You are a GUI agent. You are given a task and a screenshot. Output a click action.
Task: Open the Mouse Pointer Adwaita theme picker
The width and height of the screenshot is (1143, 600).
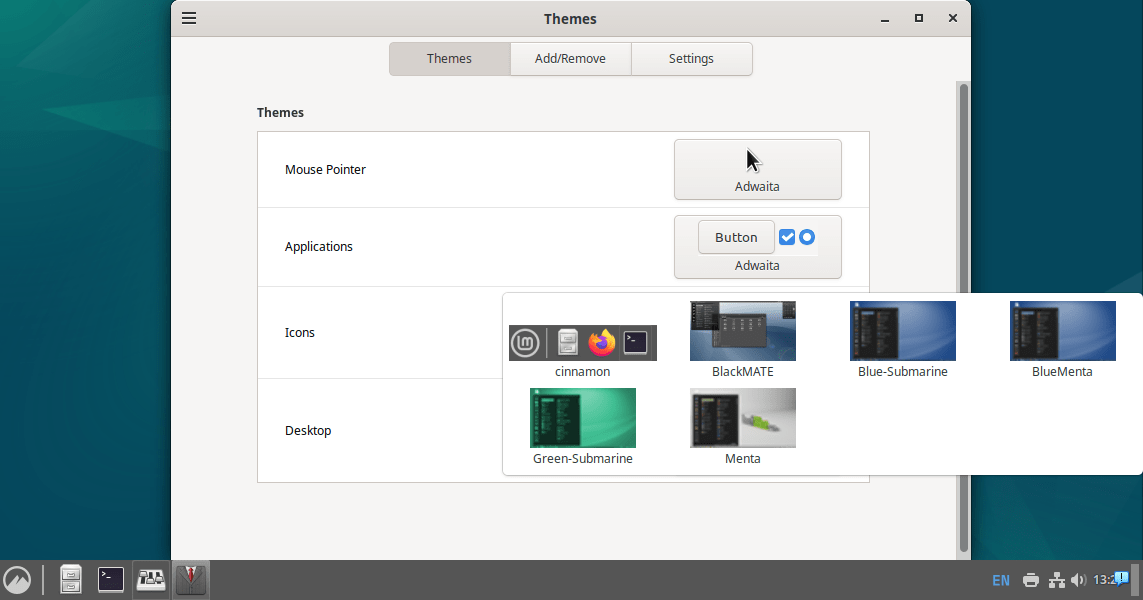click(757, 169)
